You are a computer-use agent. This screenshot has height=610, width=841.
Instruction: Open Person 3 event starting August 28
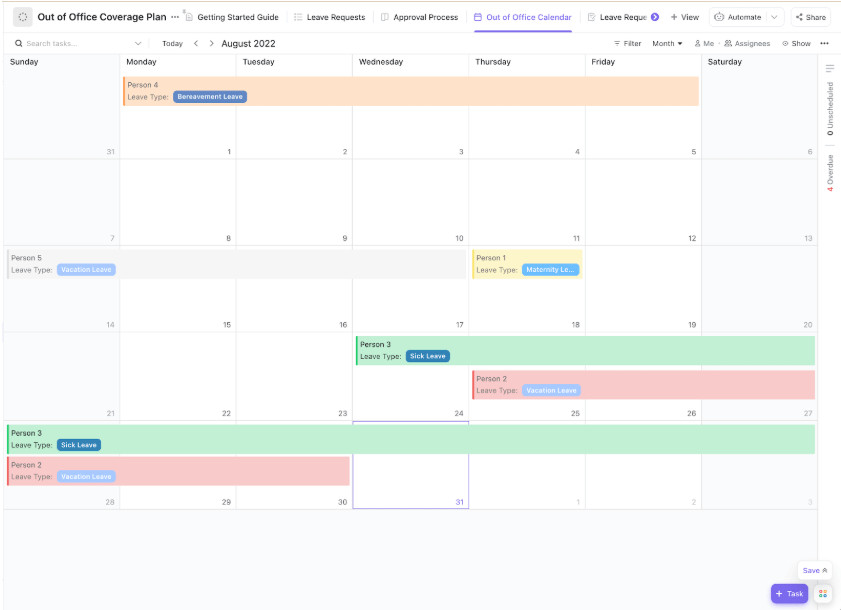coord(411,439)
